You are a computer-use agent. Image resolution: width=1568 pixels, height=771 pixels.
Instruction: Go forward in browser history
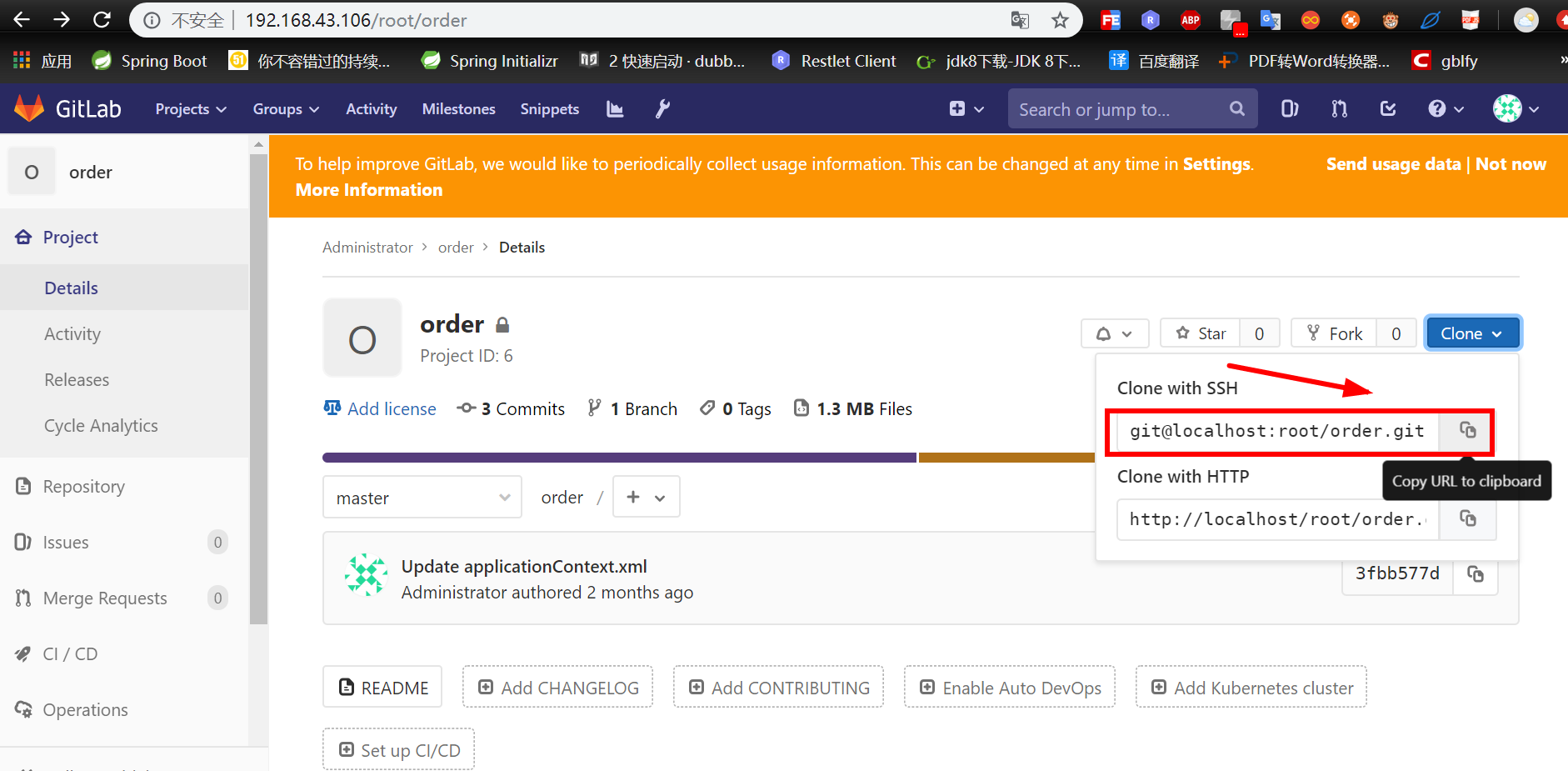click(x=62, y=20)
